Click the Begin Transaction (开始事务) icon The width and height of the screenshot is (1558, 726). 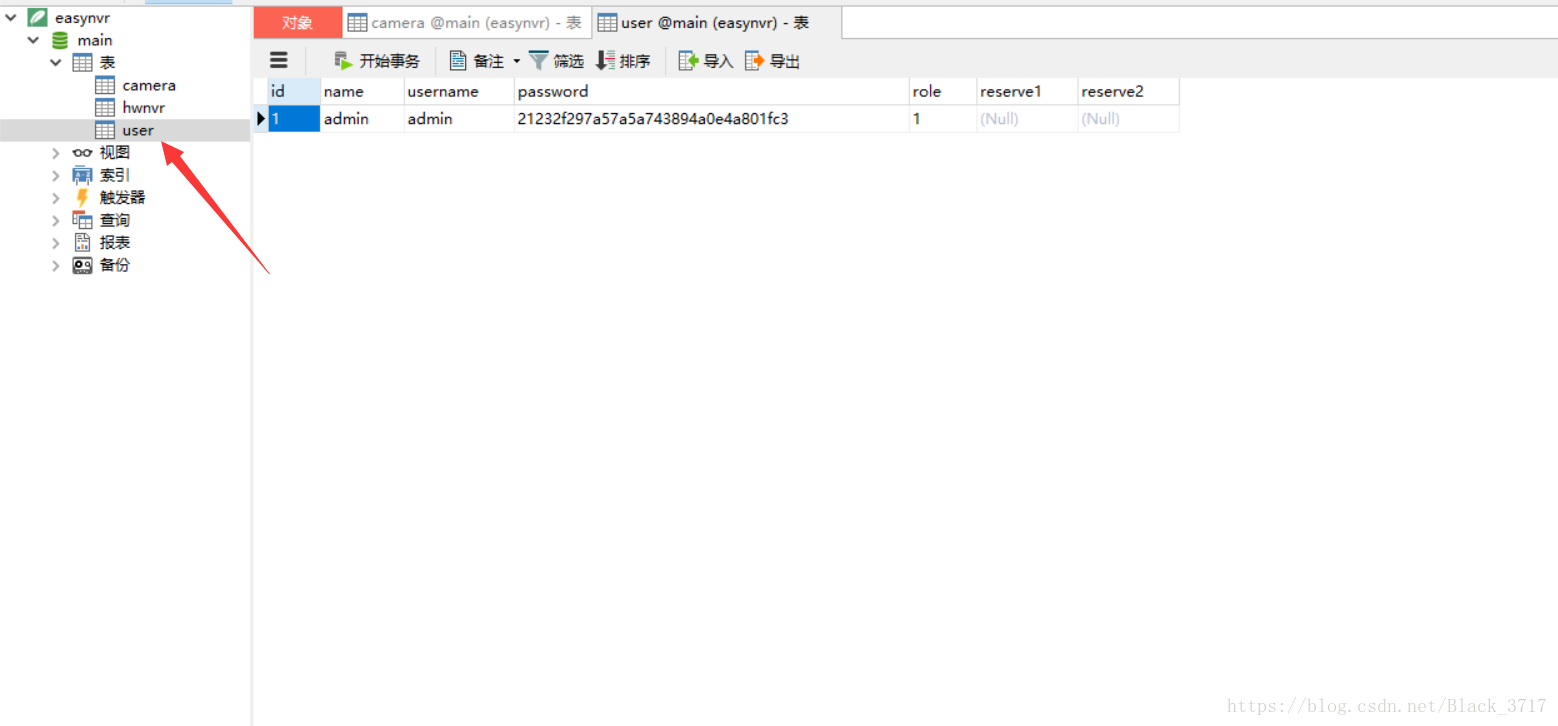pyautogui.click(x=344, y=61)
